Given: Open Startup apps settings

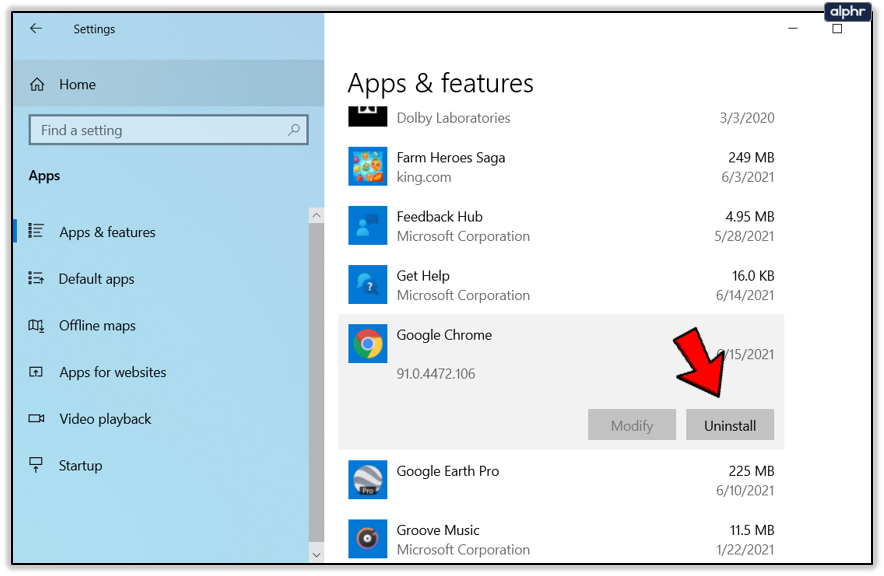Looking at the screenshot, I should click(x=81, y=466).
